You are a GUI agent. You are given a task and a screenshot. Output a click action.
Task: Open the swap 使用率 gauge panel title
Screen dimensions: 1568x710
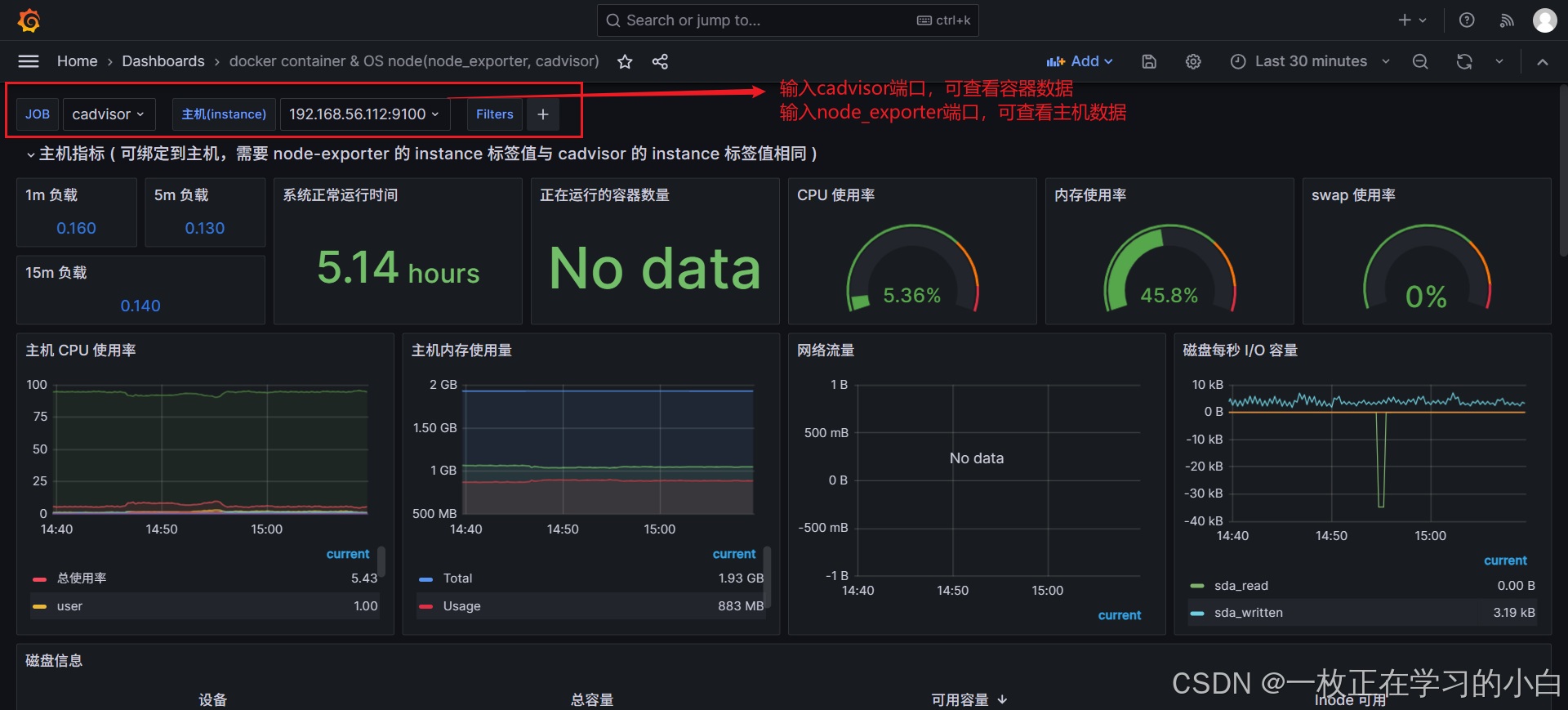[x=1353, y=195]
